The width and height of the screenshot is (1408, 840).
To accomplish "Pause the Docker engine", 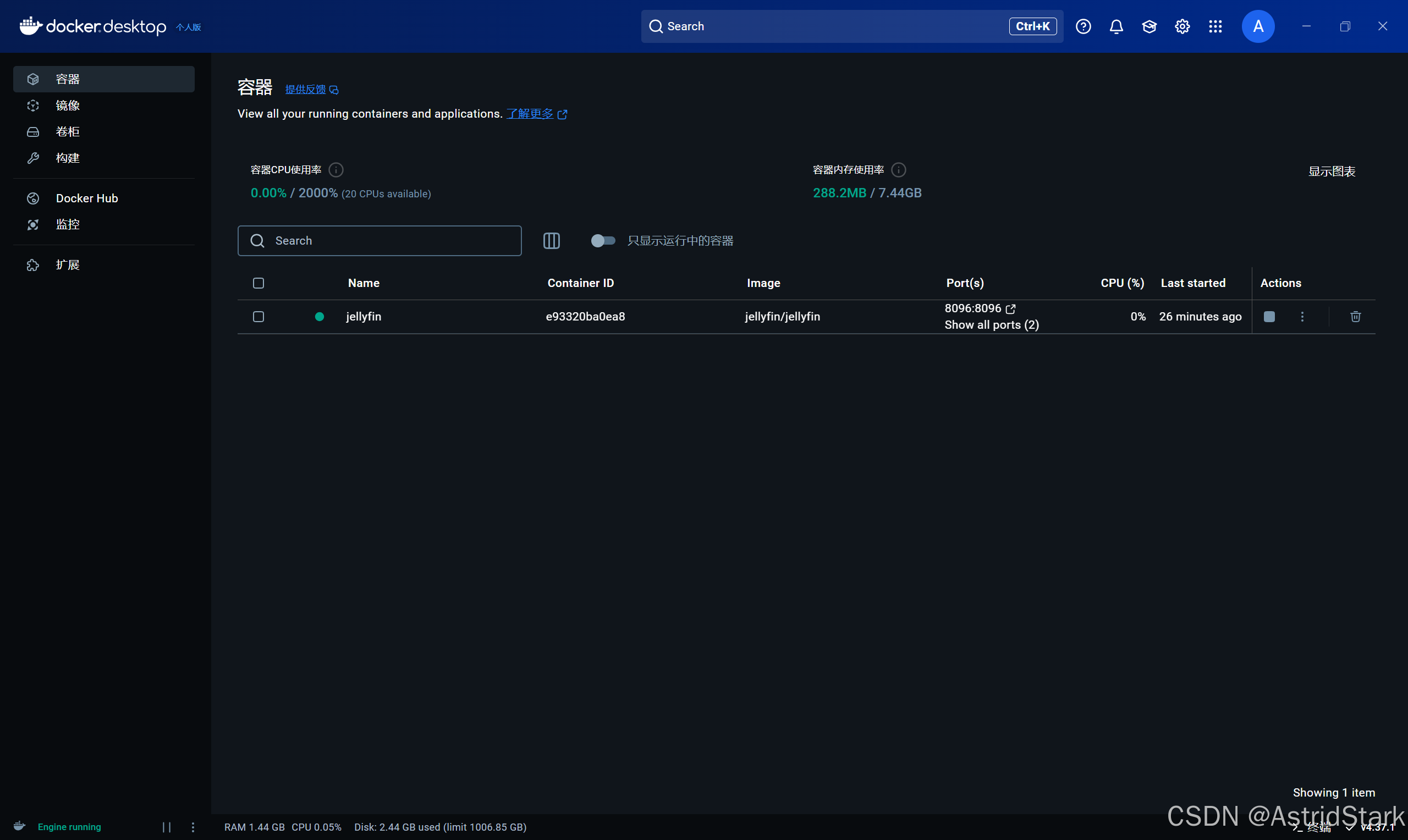I will 167,827.
